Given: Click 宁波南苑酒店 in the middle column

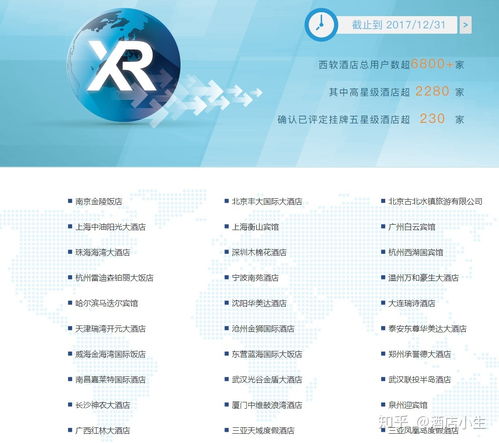Looking at the screenshot, I should pos(255,278).
